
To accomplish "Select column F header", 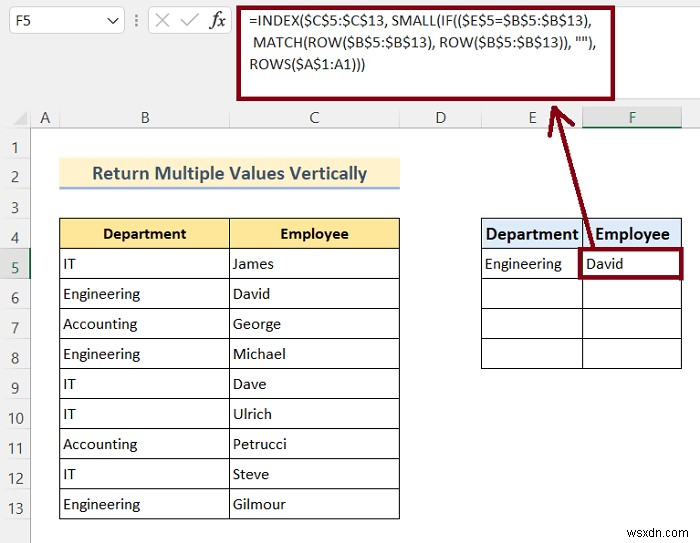I will tap(632, 118).
